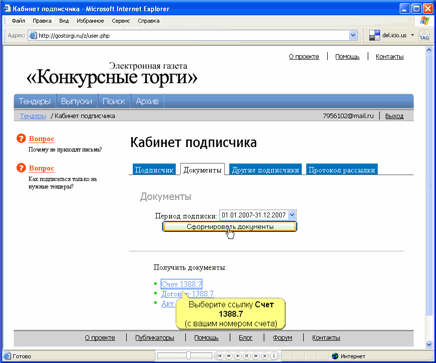This screenshot has height=363, width=436.
Task: Open the Файл menu
Action: 18,21
